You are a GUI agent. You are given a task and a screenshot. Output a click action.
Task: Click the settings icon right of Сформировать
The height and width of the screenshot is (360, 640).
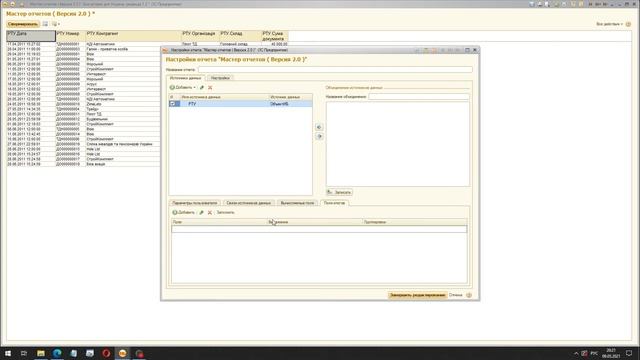(x=45, y=24)
